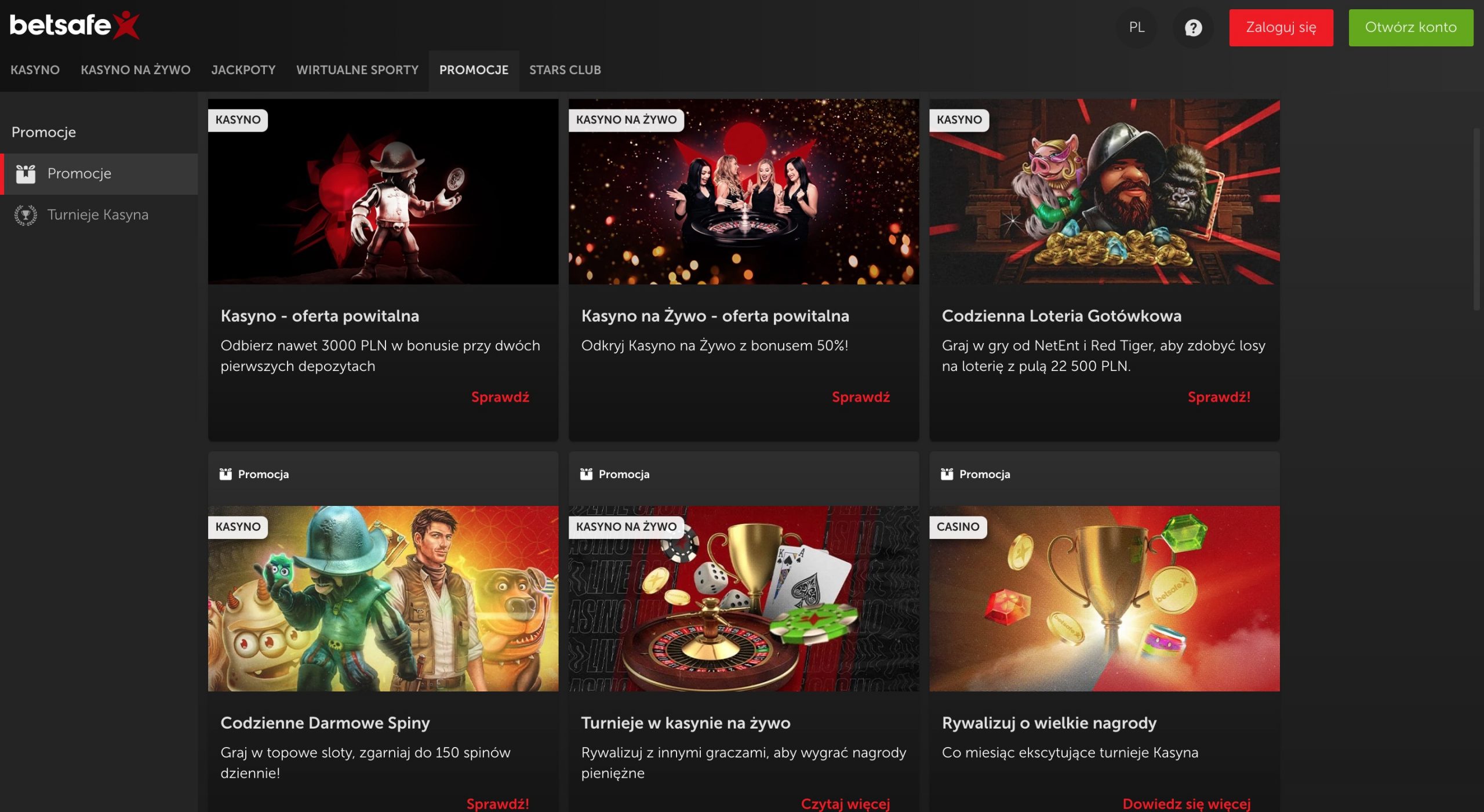The width and height of the screenshot is (1484, 812).
Task: Click gift icon above Rywalizuj o wielkie nagrody
Action: 947,474
